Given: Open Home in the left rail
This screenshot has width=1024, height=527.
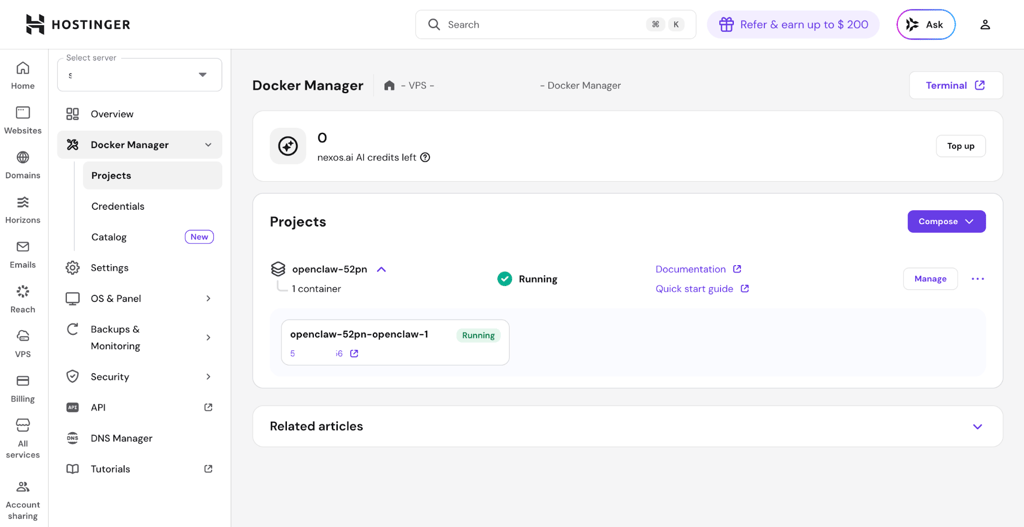Looking at the screenshot, I should pos(23,75).
